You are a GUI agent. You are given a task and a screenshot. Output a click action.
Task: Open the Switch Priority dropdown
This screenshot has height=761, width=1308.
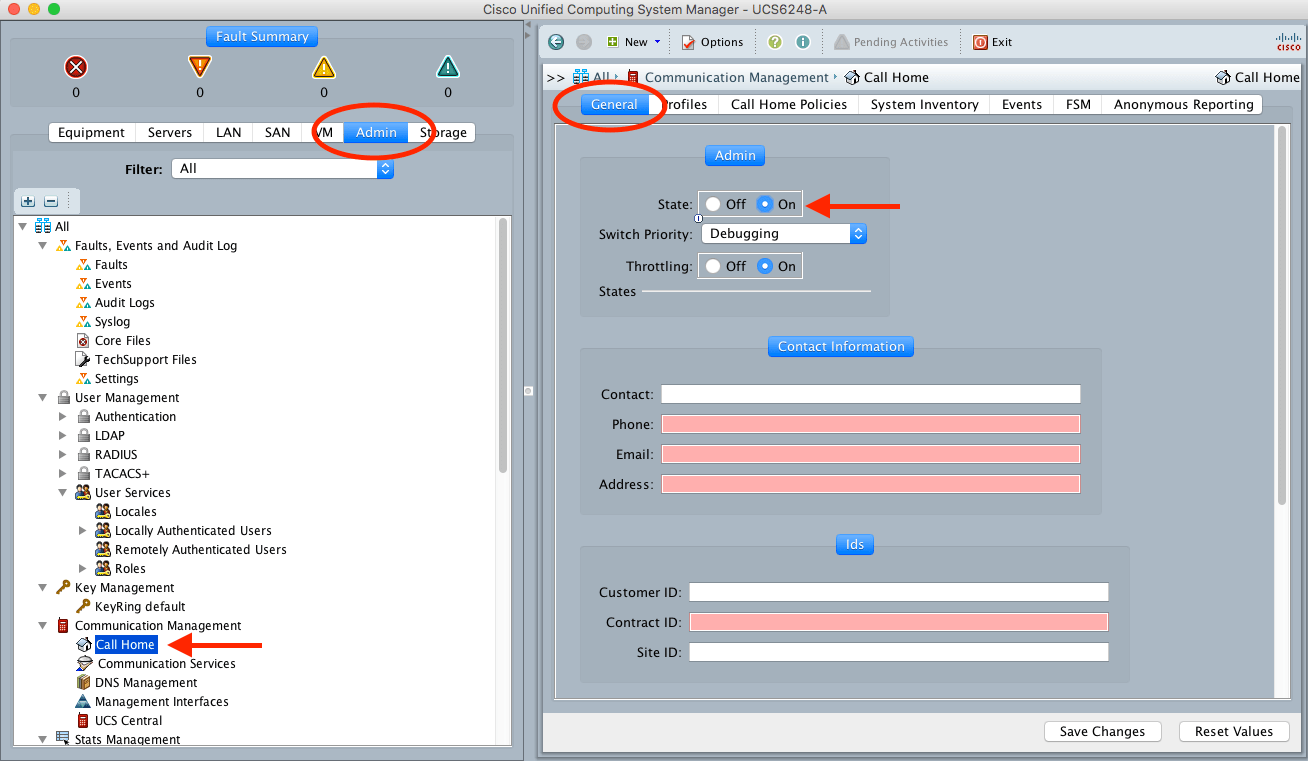783,233
